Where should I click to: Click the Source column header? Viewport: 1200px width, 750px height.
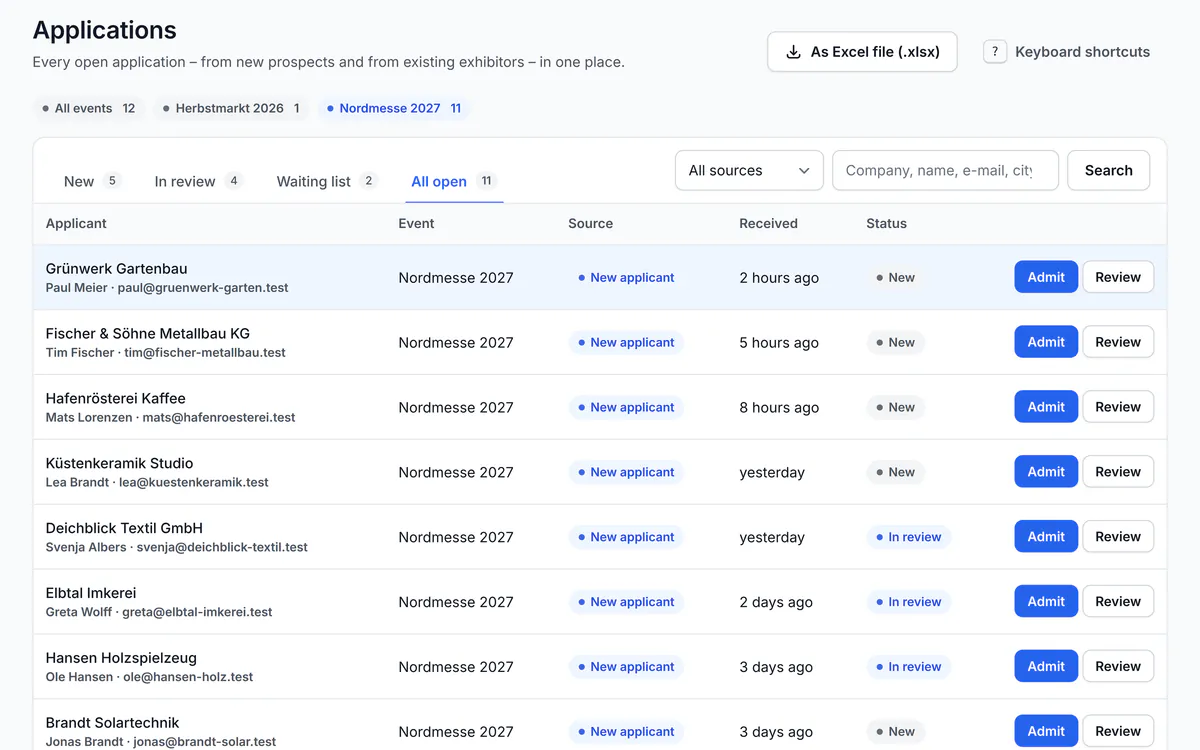pos(590,224)
